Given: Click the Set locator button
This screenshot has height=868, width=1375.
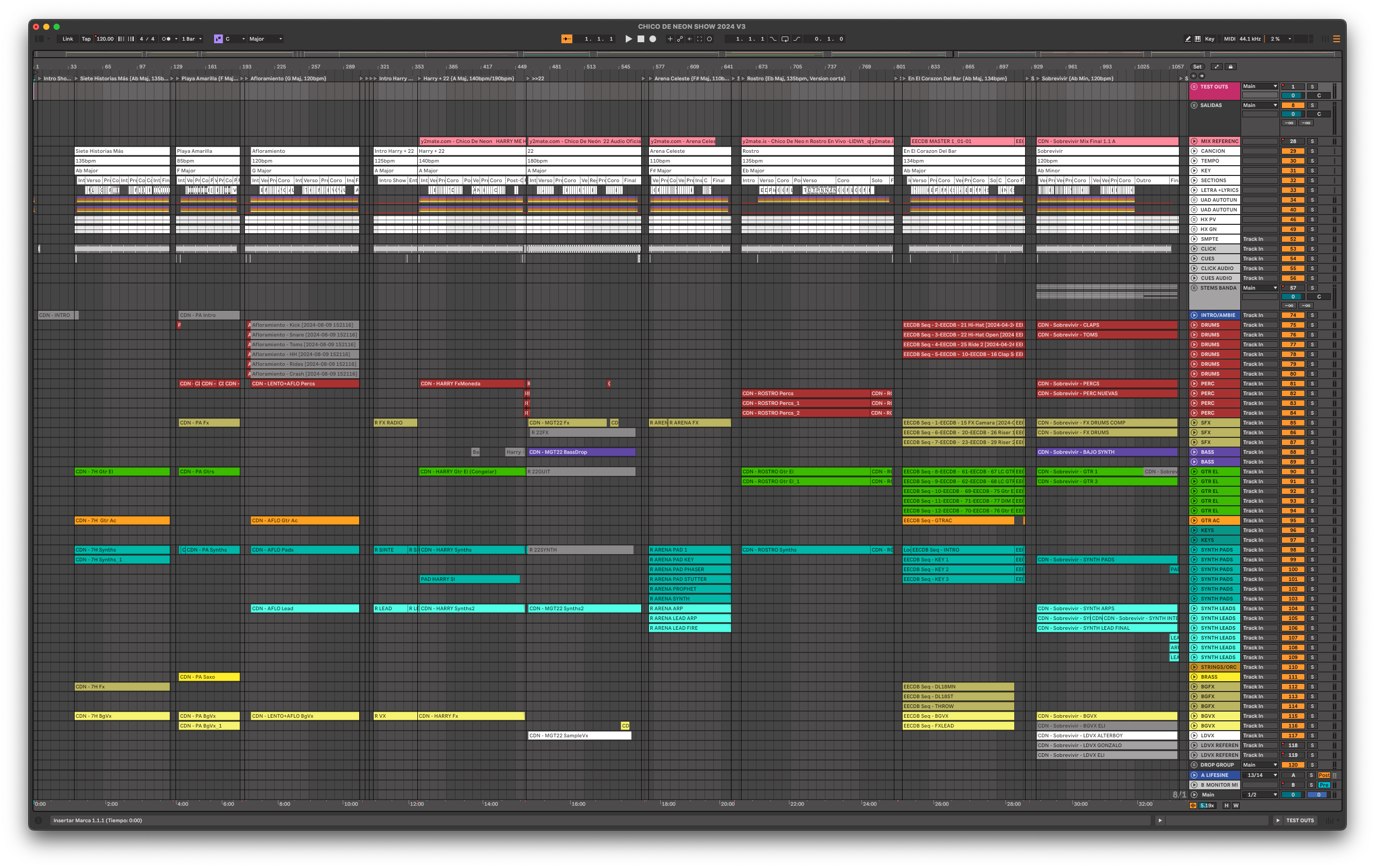Looking at the screenshot, I should pyautogui.click(x=1197, y=67).
